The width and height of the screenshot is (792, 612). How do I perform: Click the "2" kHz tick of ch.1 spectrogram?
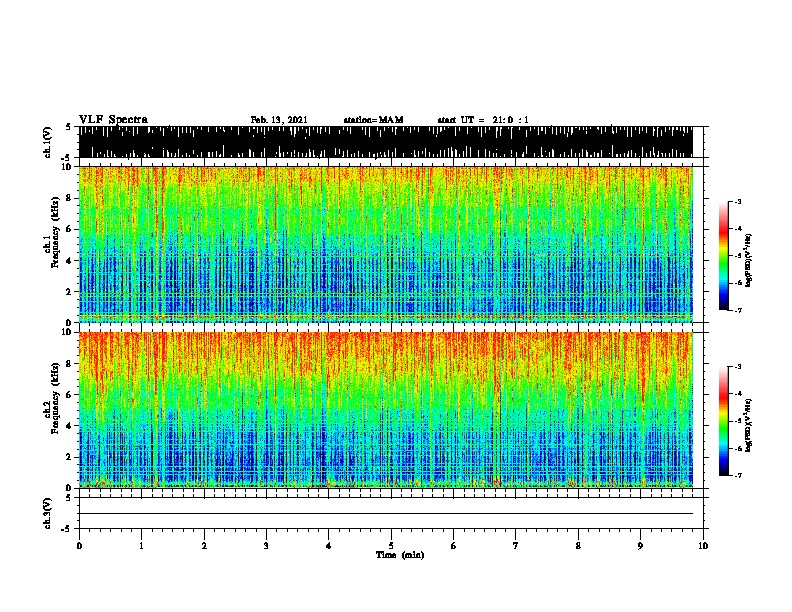[x=70, y=292]
